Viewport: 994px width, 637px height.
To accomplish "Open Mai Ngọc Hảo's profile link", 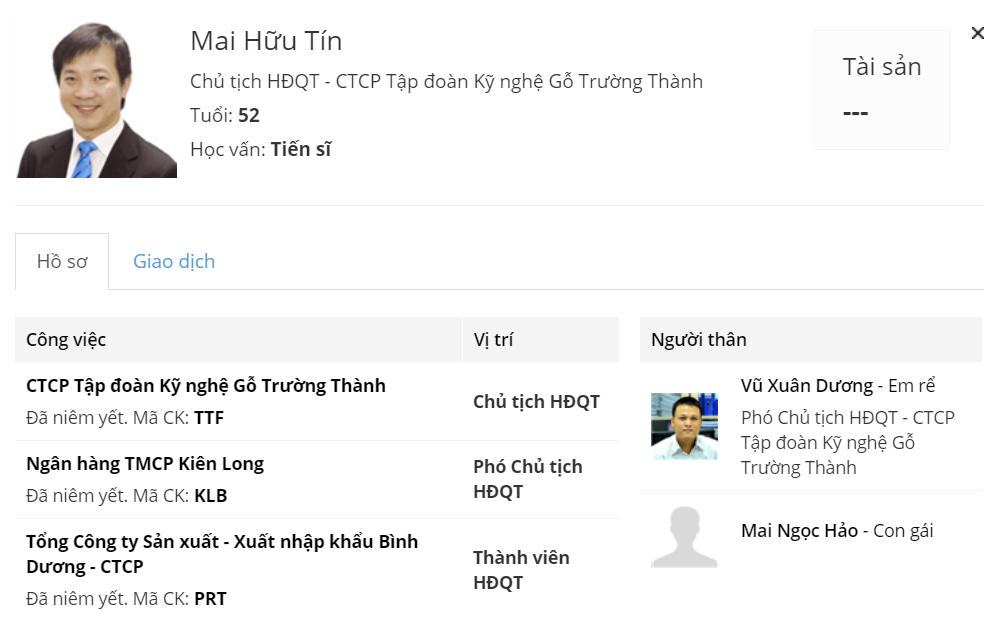I will 799,531.
